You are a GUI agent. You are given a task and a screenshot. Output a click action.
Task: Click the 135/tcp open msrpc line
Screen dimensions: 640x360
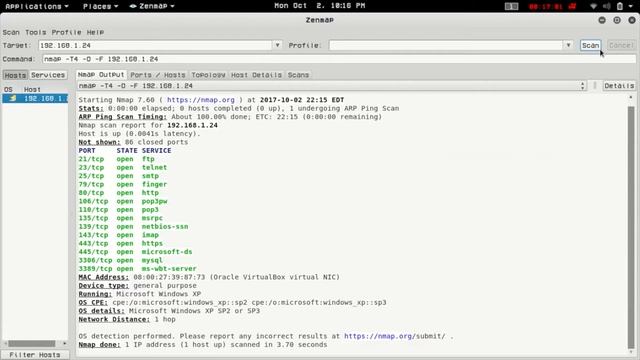point(120,218)
